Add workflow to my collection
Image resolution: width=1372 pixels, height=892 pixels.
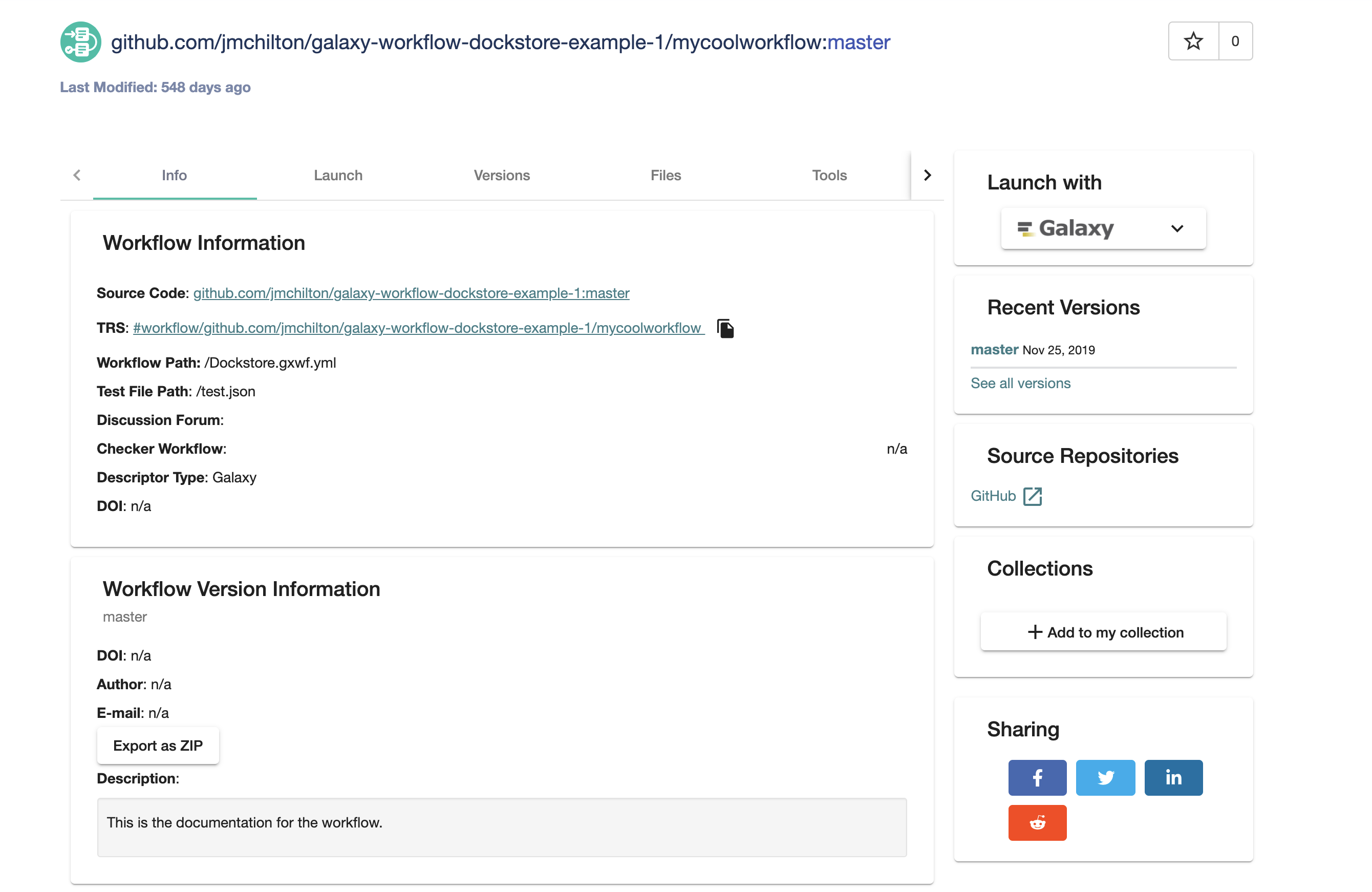point(1103,631)
